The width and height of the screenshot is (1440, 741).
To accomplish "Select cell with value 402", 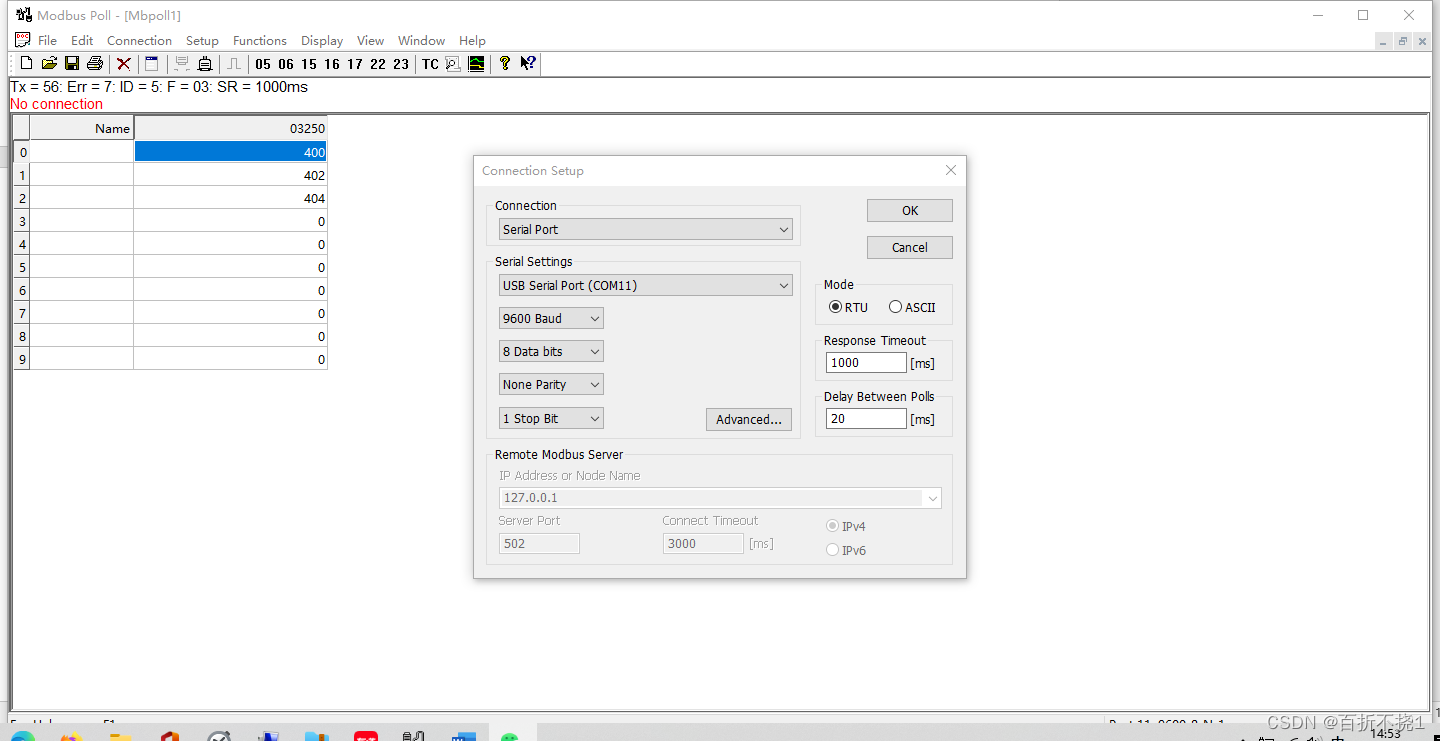I will tap(230, 175).
